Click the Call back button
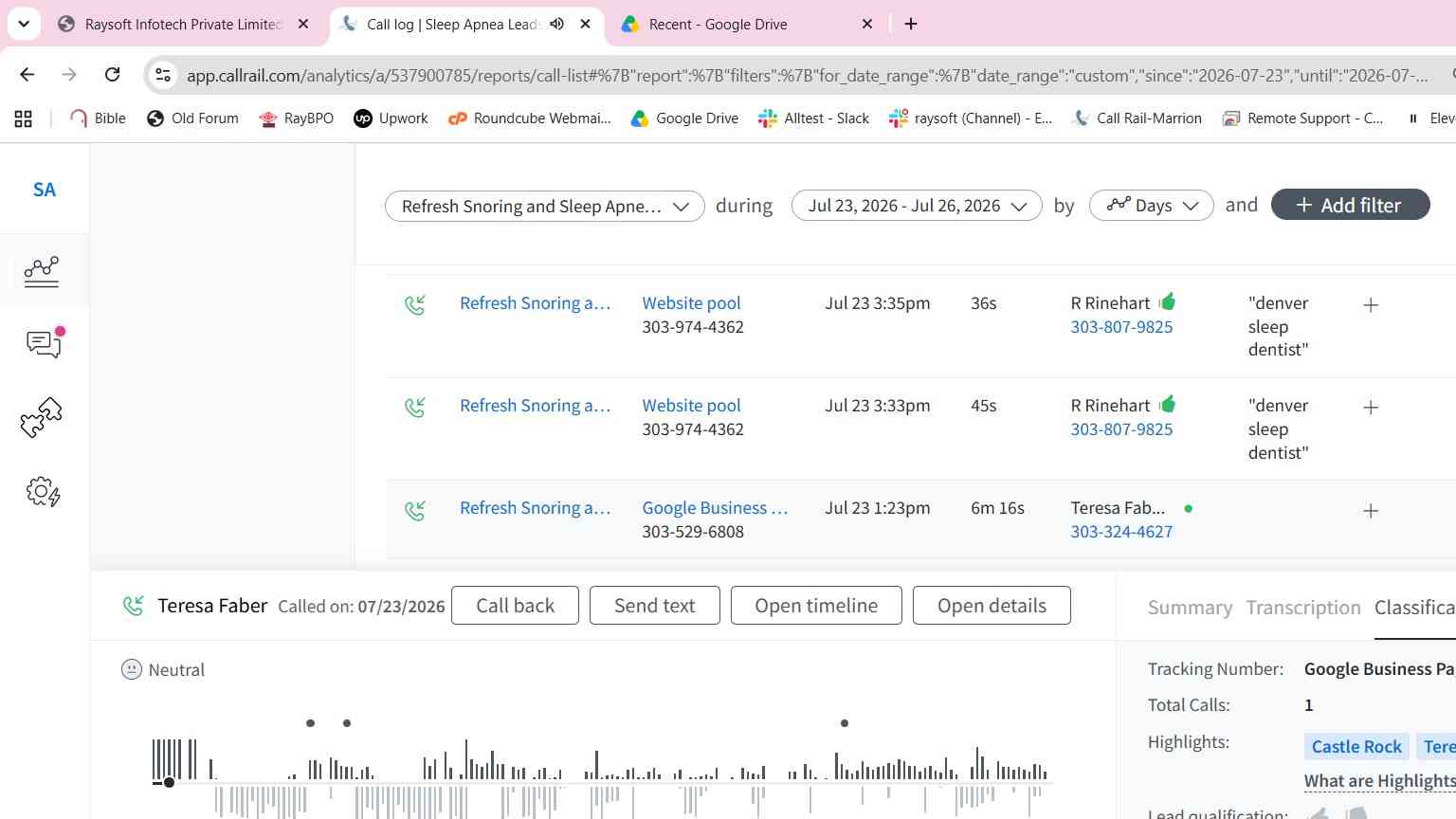Screen dimensions: 1456x819 [x=515, y=606]
